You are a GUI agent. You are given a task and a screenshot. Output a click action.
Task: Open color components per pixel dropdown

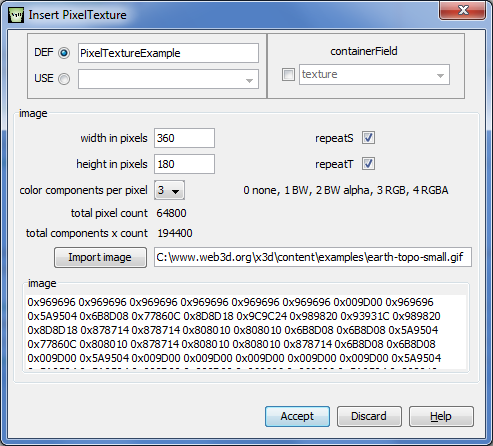click(x=169, y=190)
